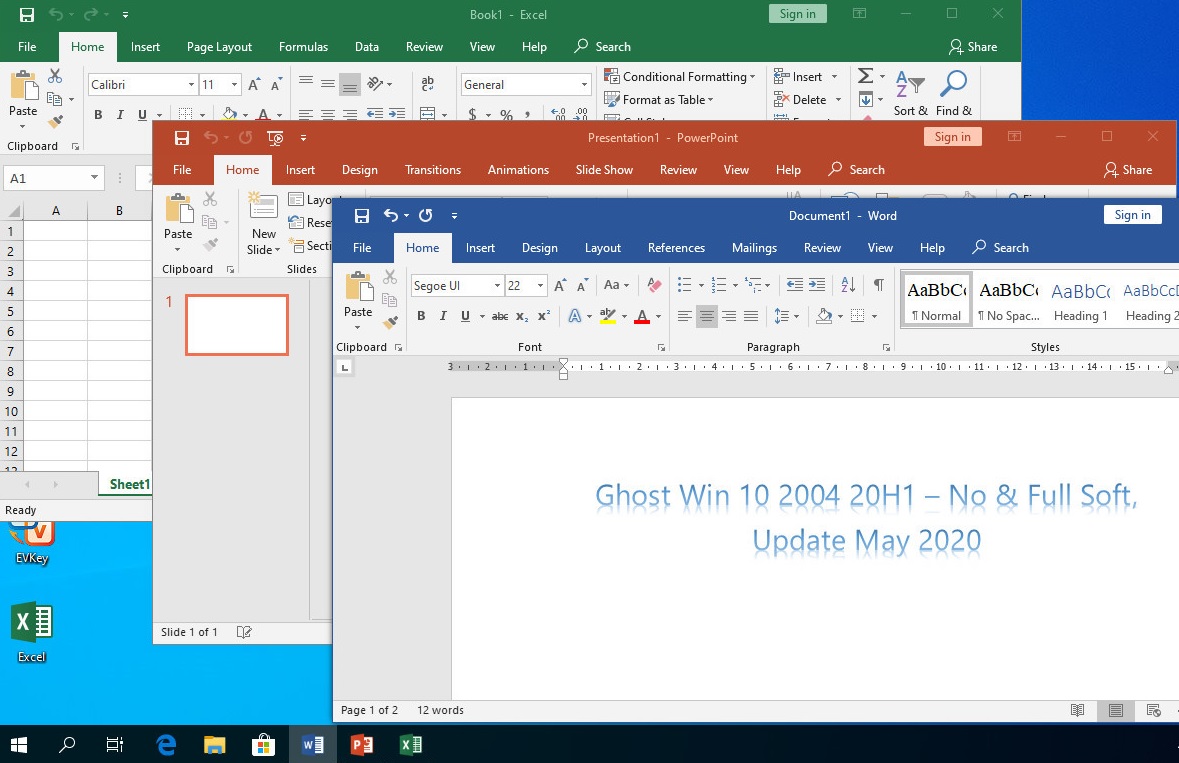
Task: Click New Slide button in PowerPoint
Action: pyautogui.click(x=263, y=223)
